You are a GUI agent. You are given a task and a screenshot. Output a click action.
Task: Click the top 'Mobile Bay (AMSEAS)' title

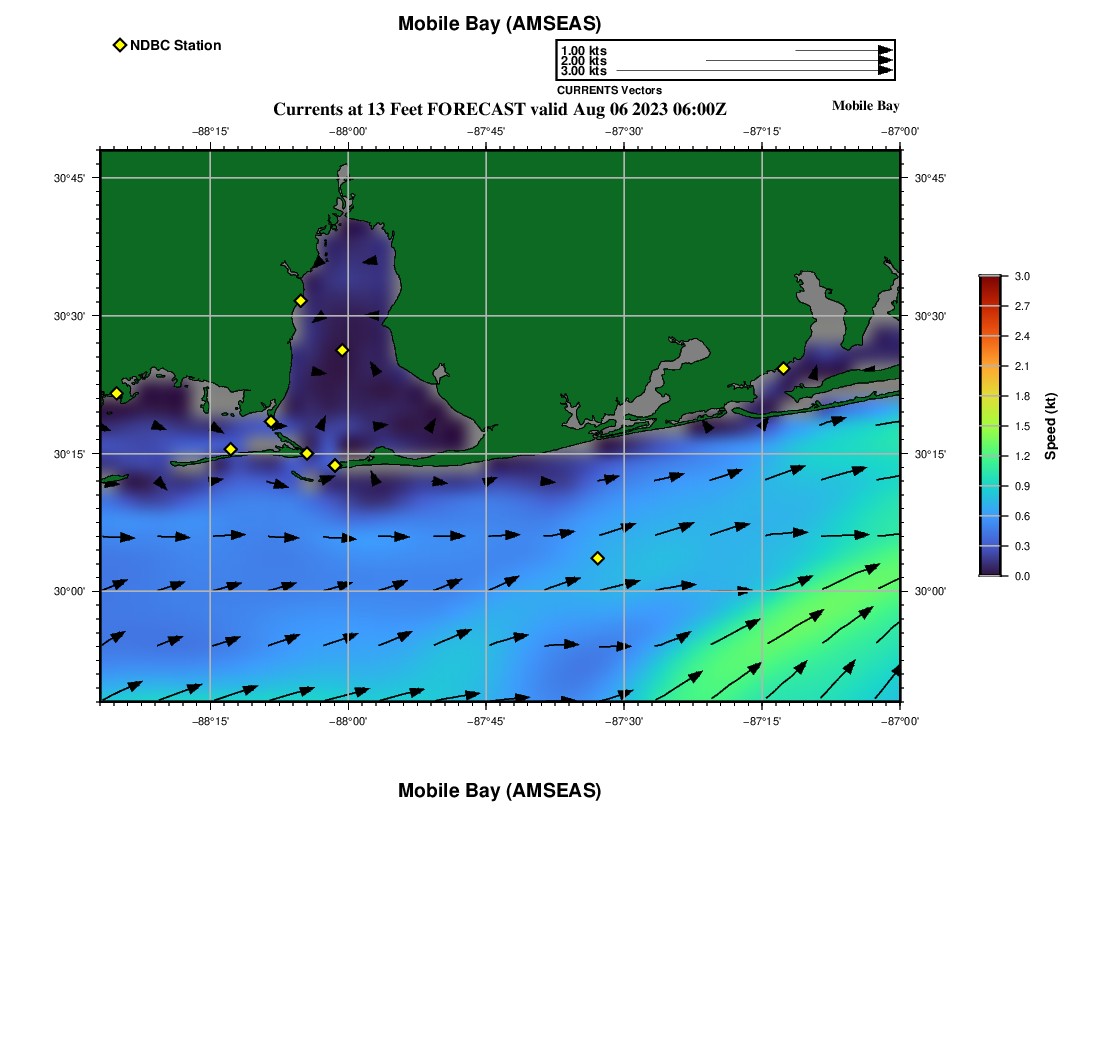pyautogui.click(x=499, y=24)
